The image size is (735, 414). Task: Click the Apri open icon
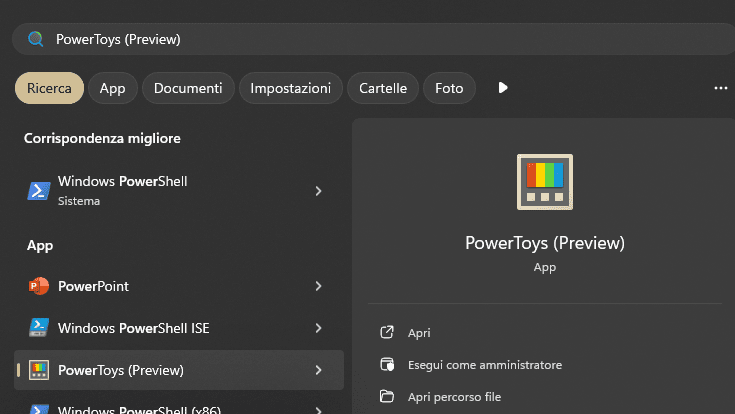point(387,333)
